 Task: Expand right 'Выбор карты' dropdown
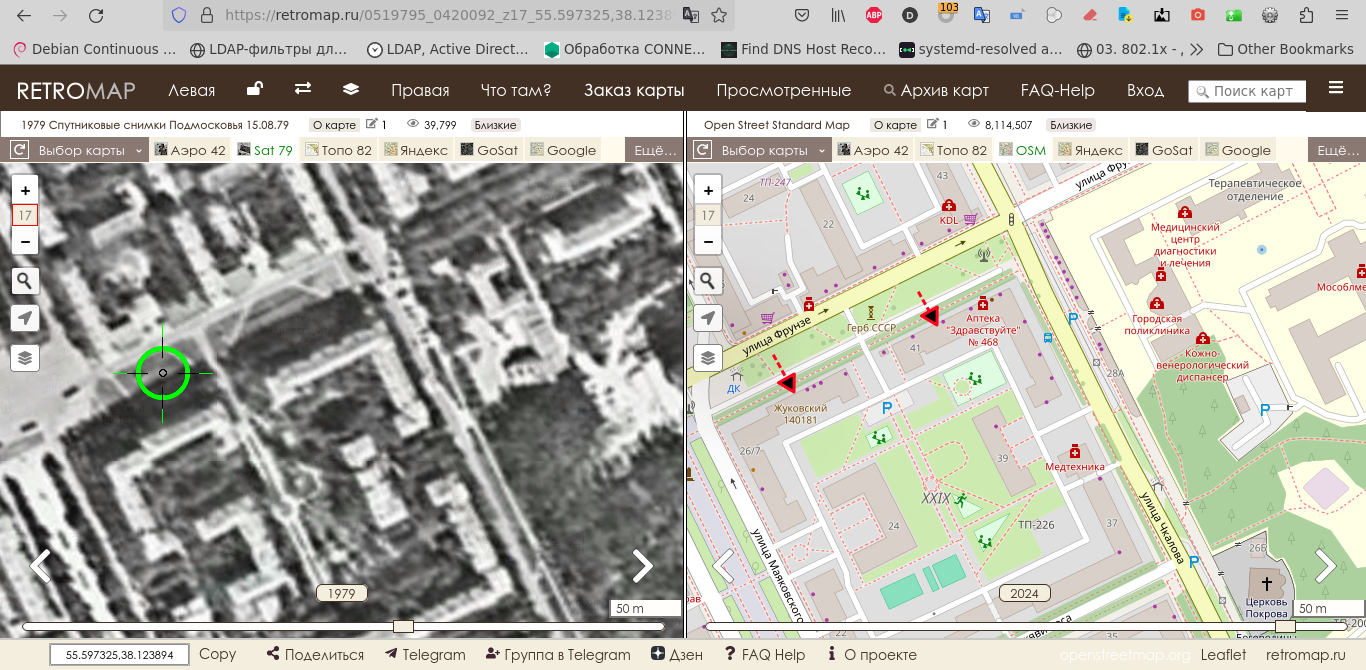(x=771, y=150)
